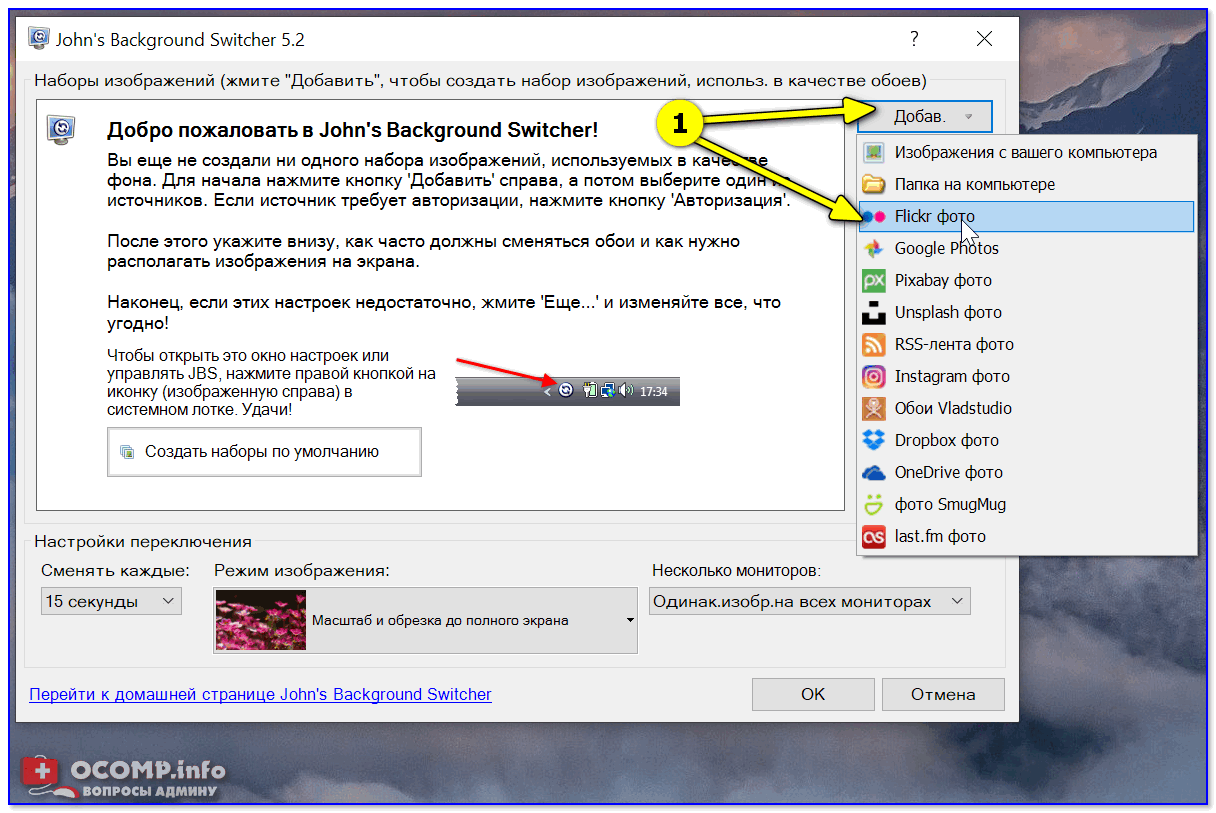Click the computer images icon in menu
Image resolution: width=1216 pixels, height=813 pixels.
(x=874, y=152)
